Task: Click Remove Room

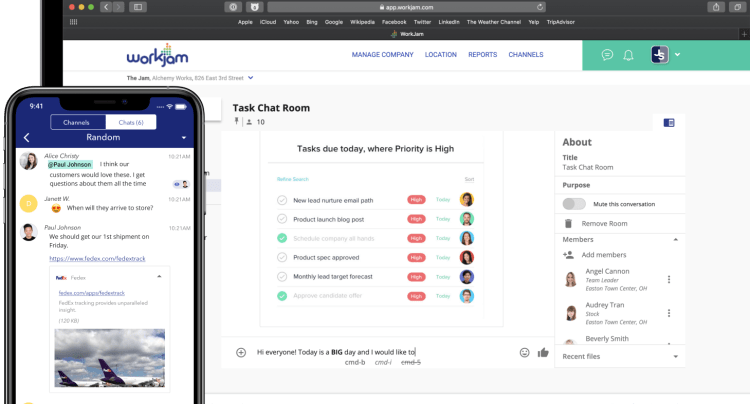Action: pos(604,223)
